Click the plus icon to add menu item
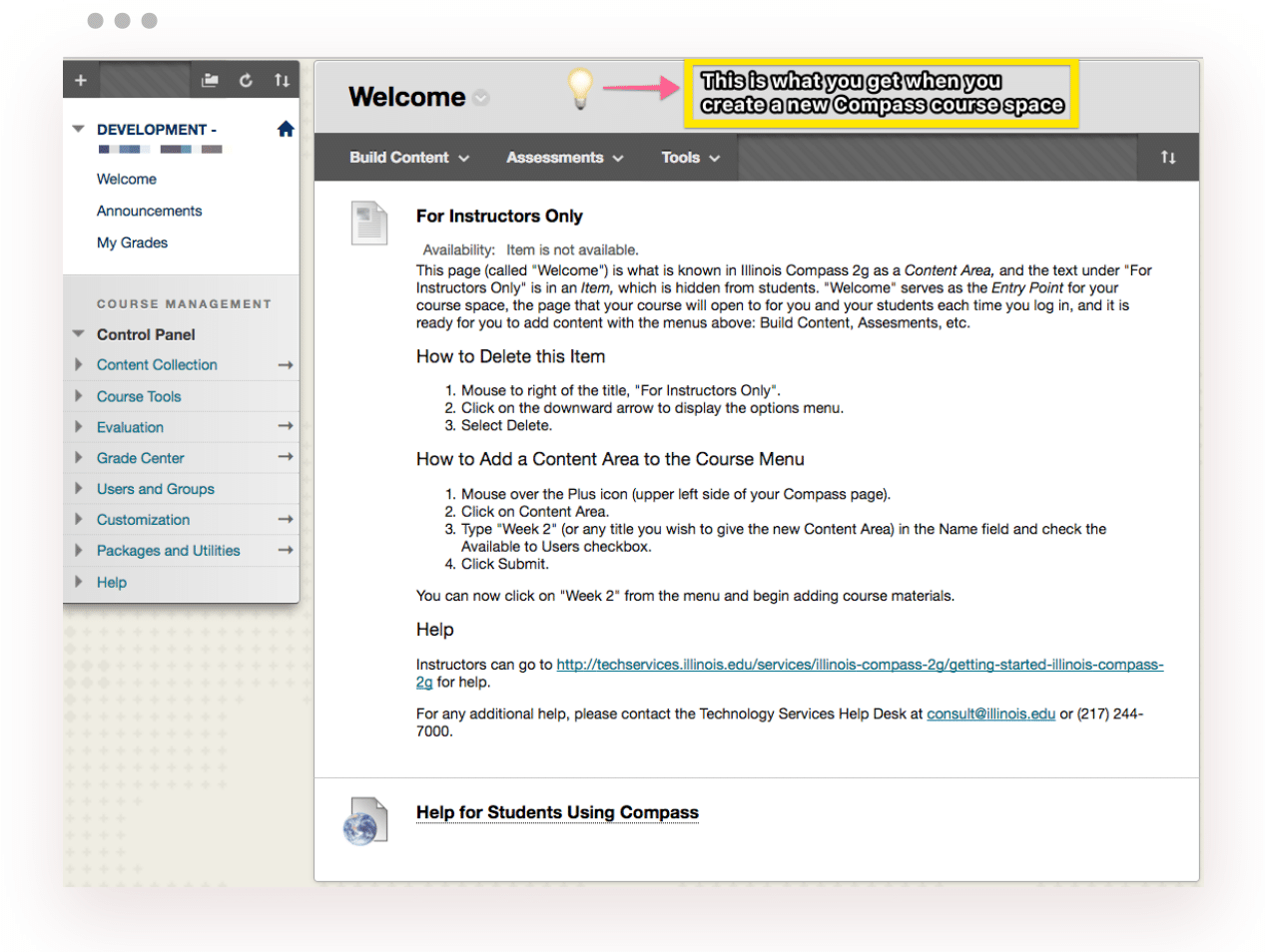This screenshot has width=1265, height=952. coord(81,81)
